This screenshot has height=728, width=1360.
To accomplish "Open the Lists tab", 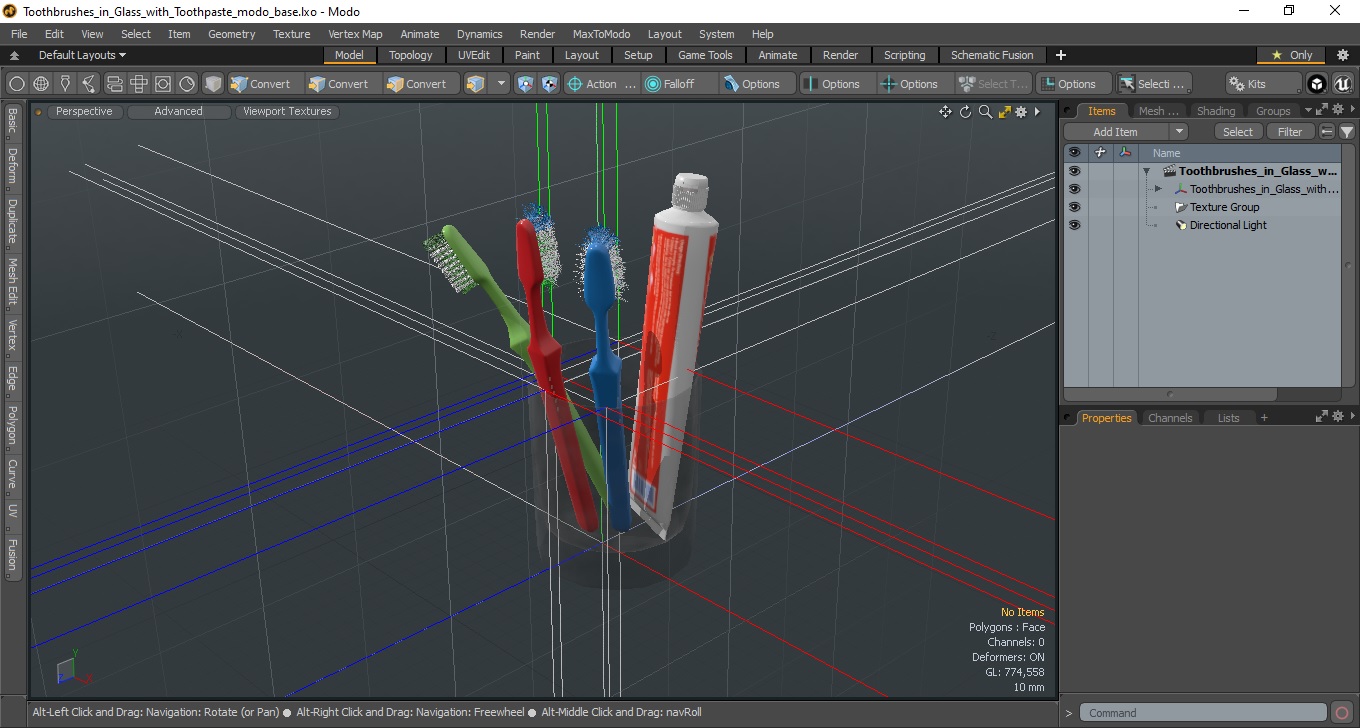I will coord(1228,418).
